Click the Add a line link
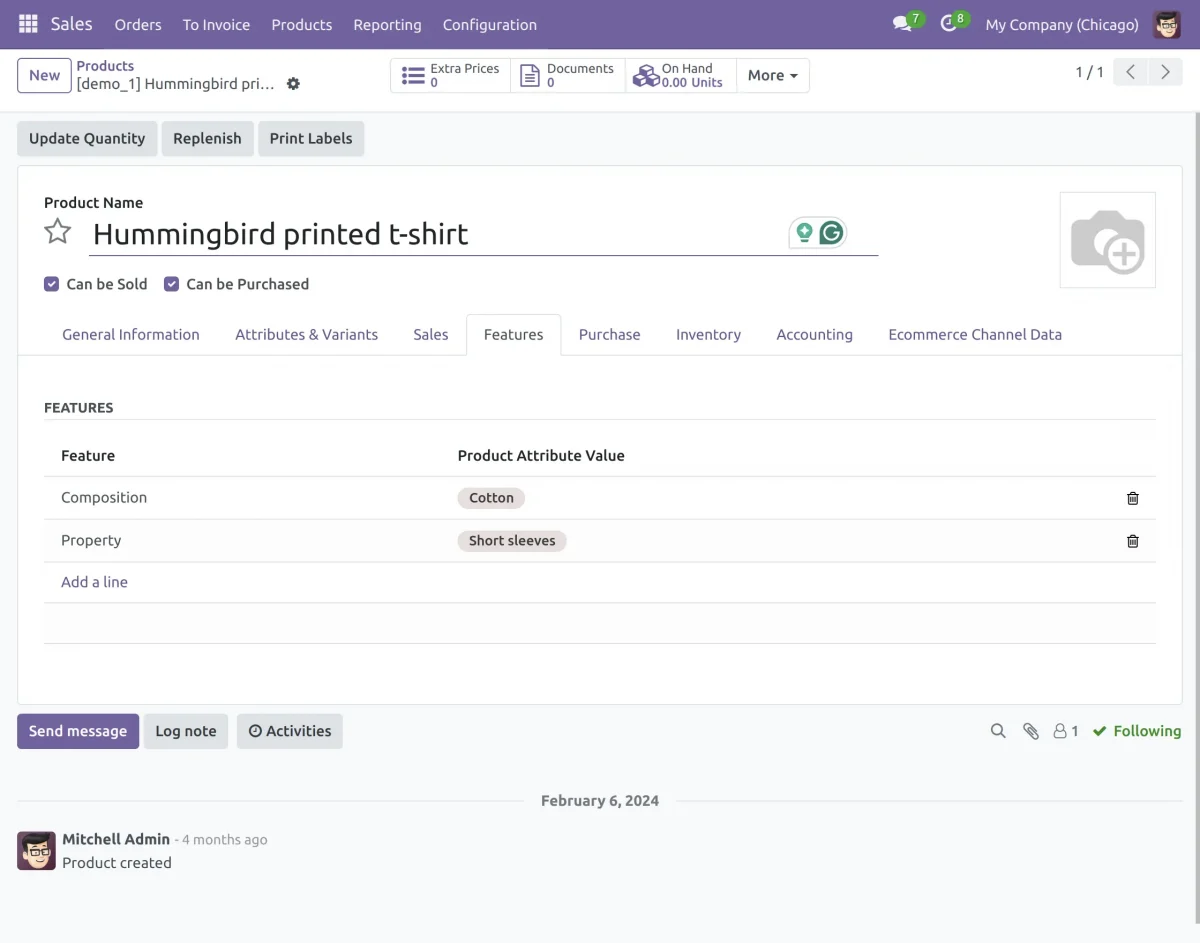Image resolution: width=1200 pixels, height=943 pixels. 94,581
